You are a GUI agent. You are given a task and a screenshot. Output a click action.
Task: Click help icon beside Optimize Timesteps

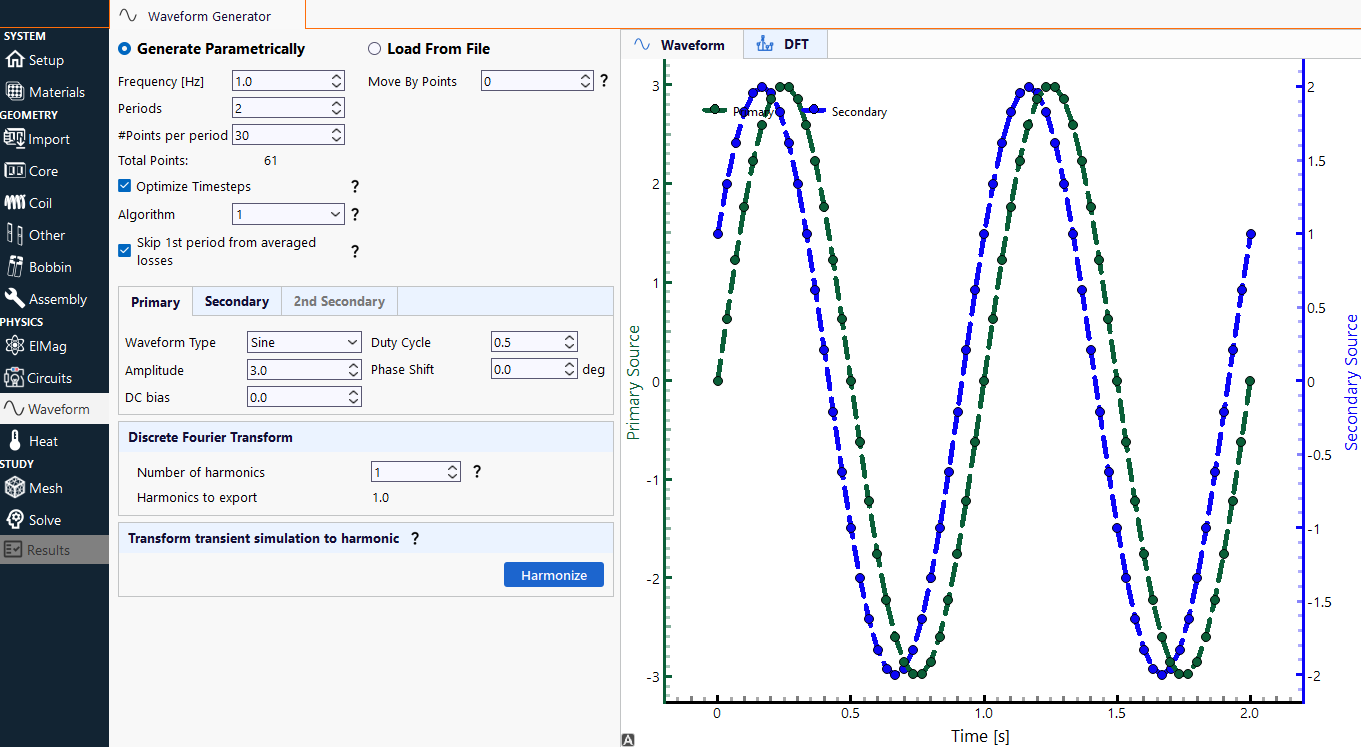[354, 186]
